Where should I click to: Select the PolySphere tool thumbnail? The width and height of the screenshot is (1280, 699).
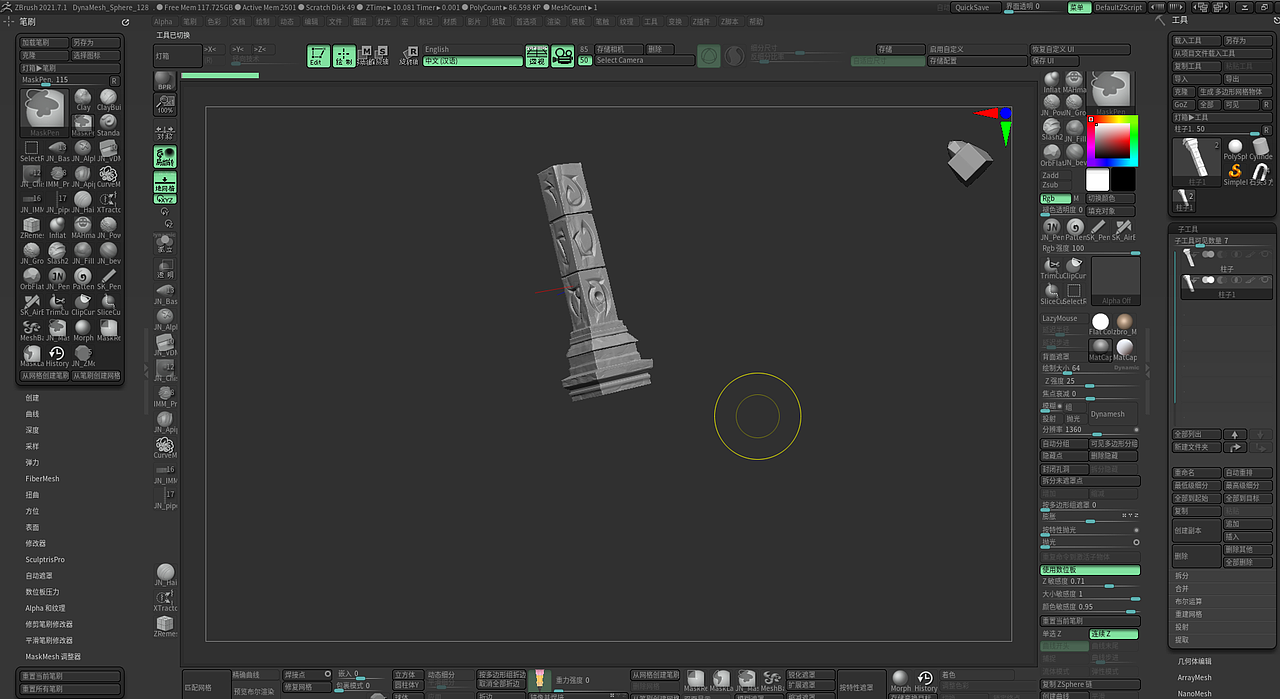pyautogui.click(x=1236, y=149)
